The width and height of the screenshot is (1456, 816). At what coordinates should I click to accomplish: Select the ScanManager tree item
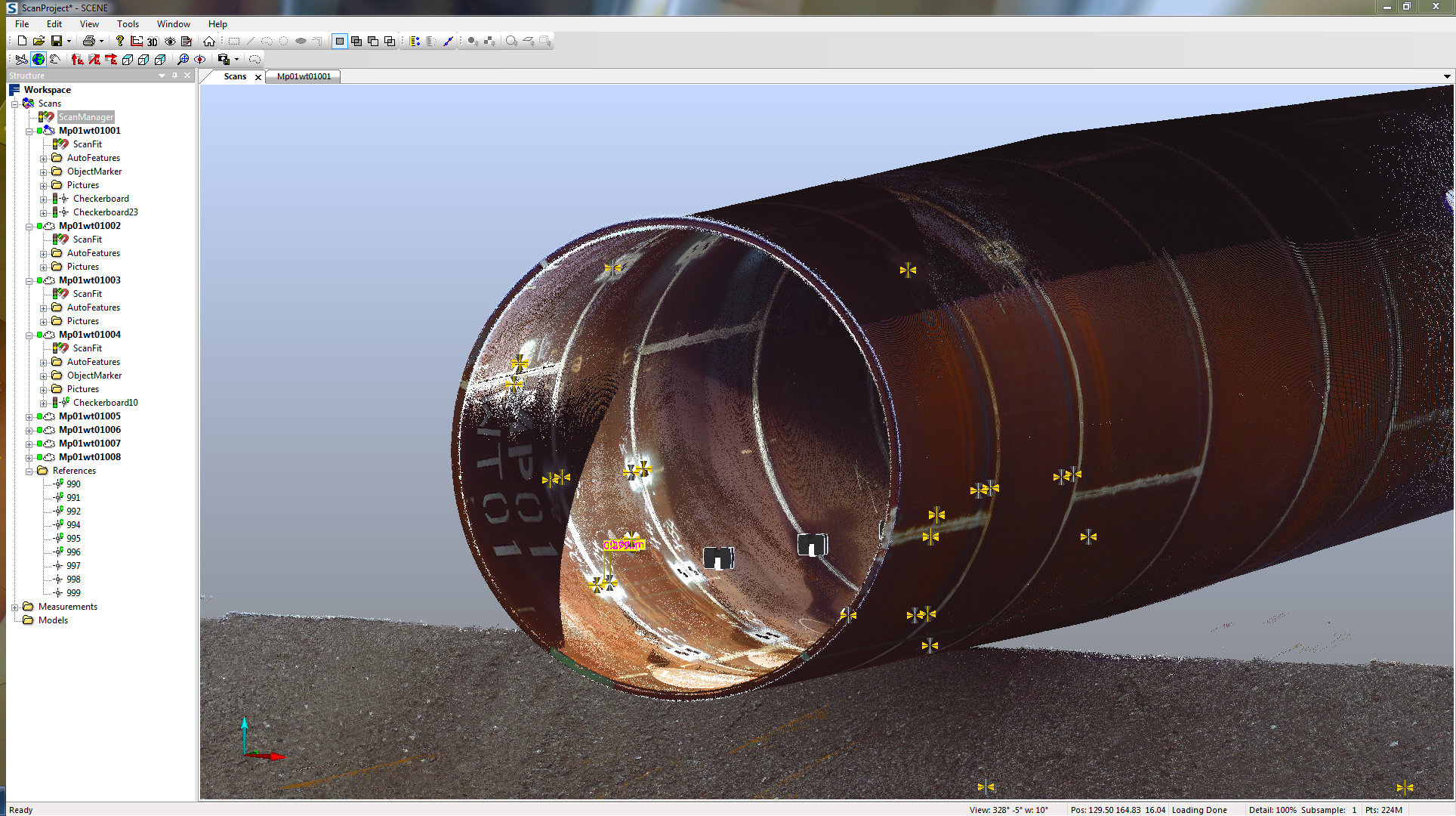coord(85,117)
